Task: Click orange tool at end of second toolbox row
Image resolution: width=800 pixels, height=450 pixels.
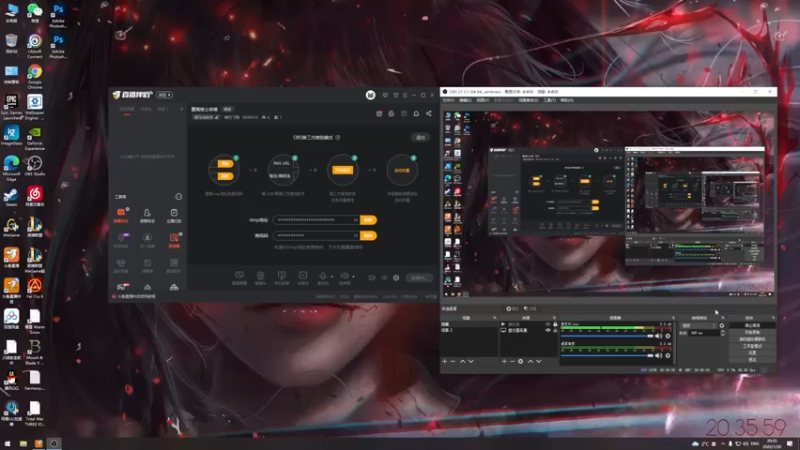Action: coord(174,237)
